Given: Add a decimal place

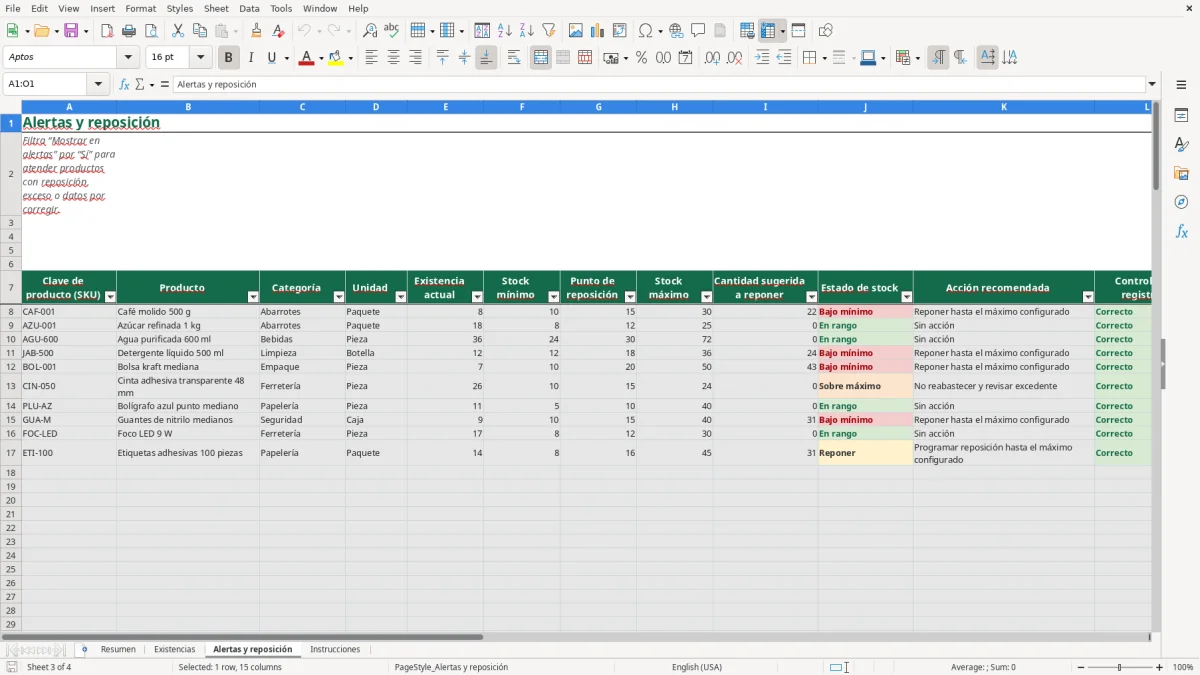Looking at the screenshot, I should point(712,58).
